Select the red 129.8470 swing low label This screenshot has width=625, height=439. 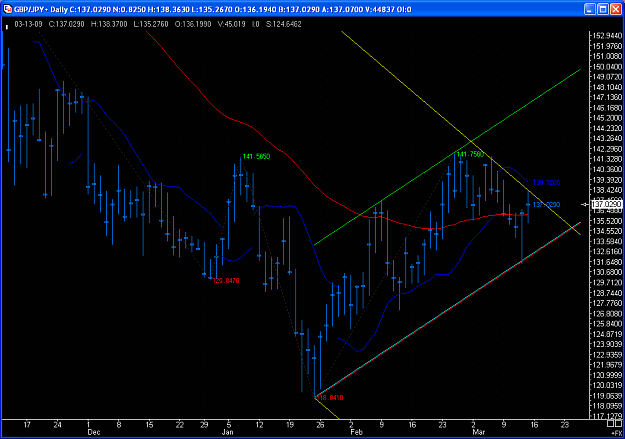click(x=226, y=281)
